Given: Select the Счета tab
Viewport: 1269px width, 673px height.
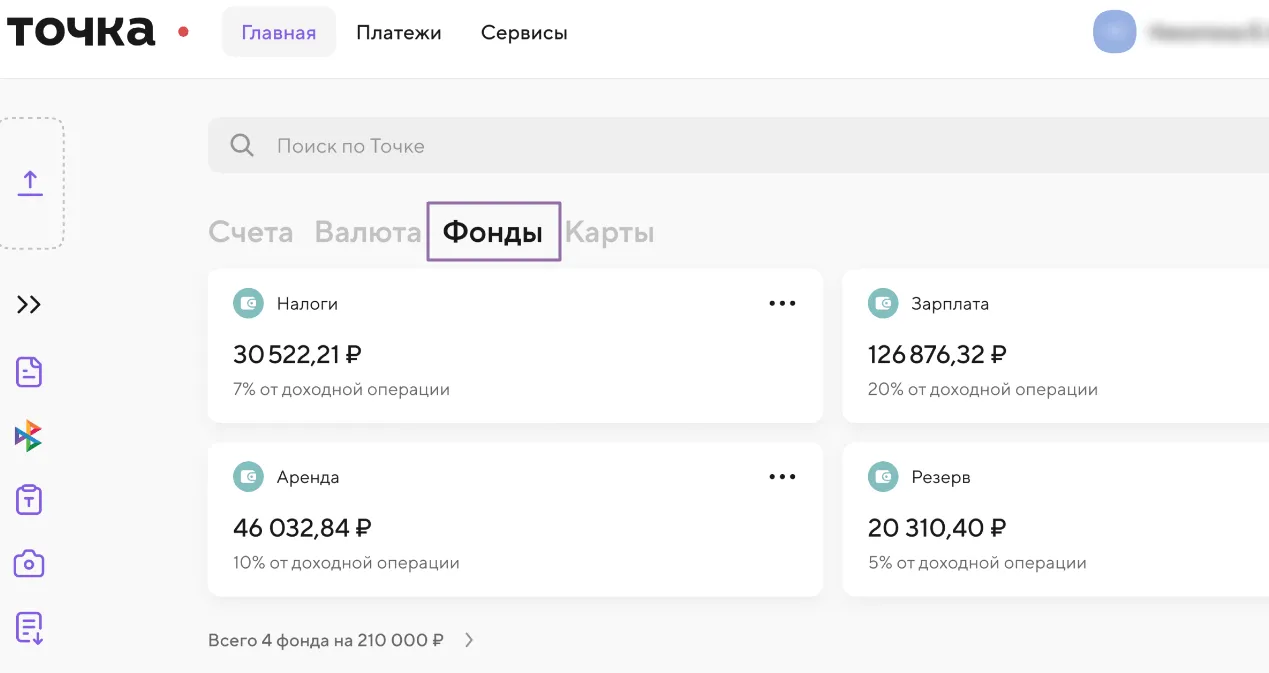Looking at the screenshot, I should click(x=250, y=231).
